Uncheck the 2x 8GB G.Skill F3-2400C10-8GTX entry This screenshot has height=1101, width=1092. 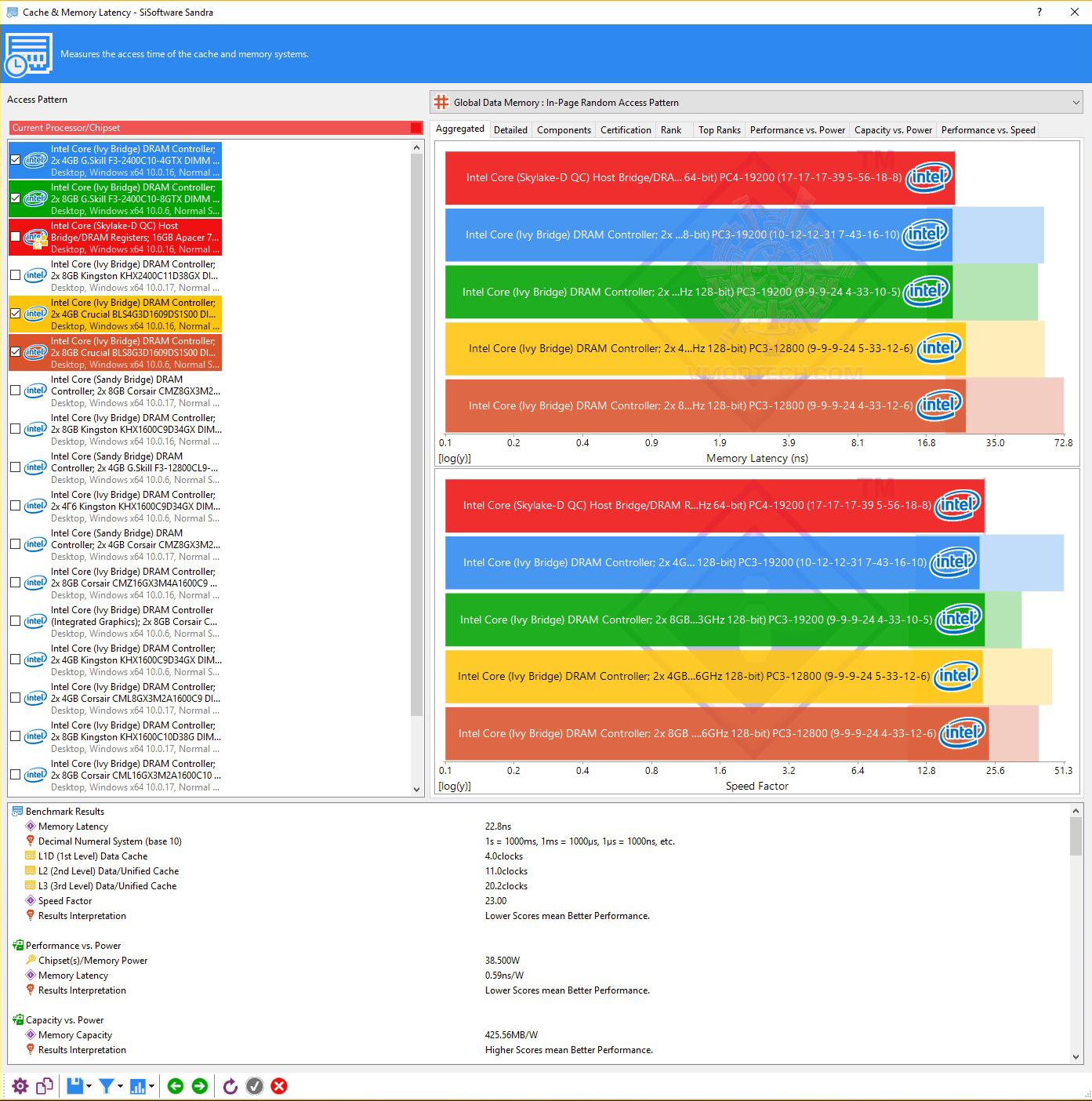[16, 198]
